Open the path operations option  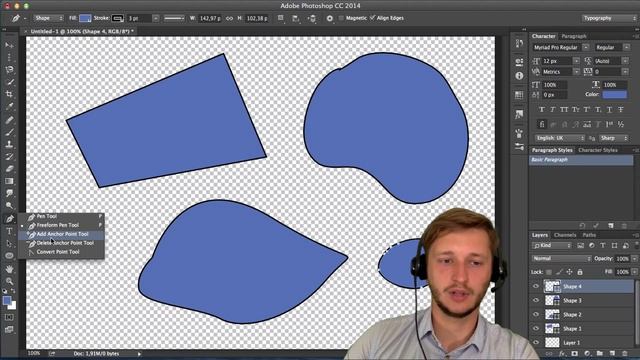[280, 18]
